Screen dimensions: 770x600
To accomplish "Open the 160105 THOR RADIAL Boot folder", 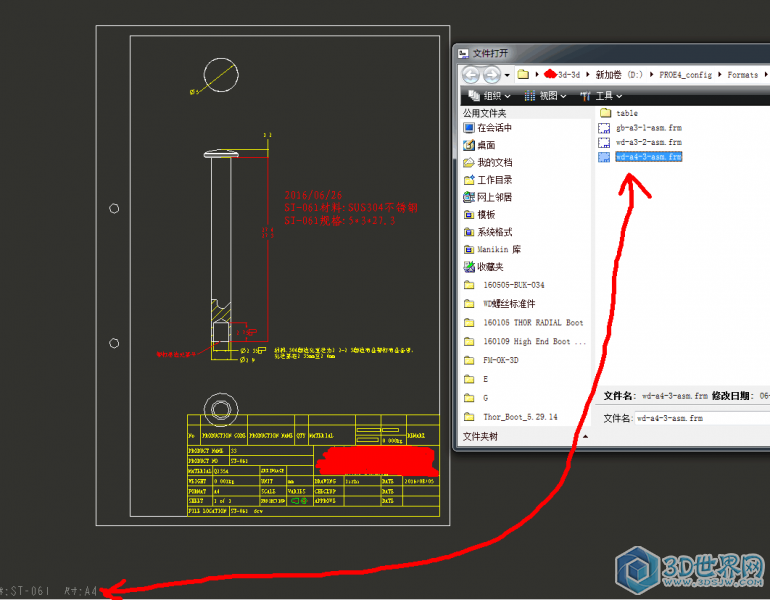I will (x=523, y=323).
